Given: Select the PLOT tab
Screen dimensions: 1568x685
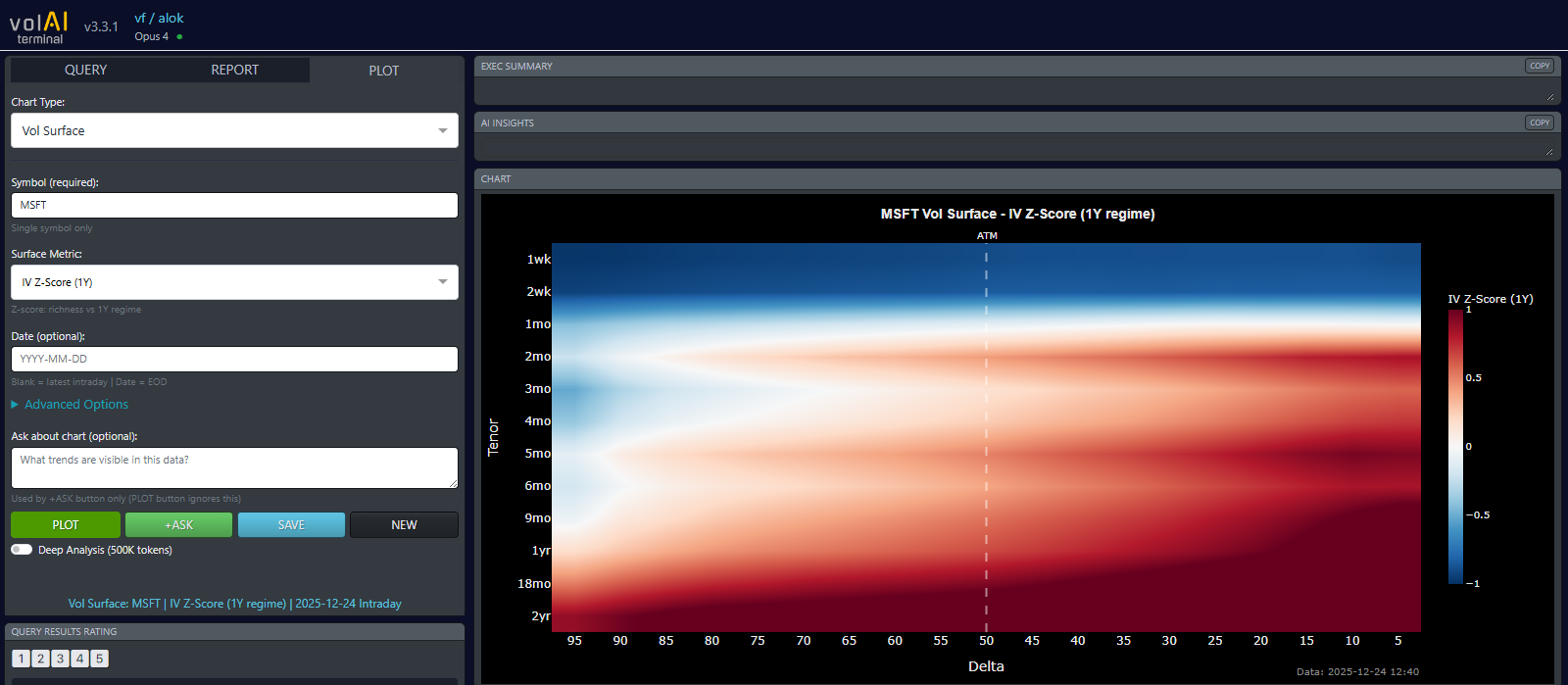Looking at the screenshot, I should [x=384, y=71].
